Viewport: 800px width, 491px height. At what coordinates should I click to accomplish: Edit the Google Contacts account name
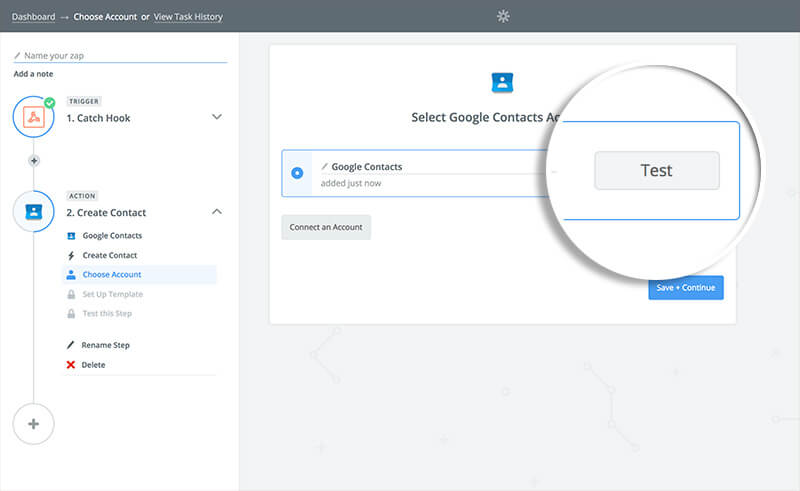[367, 167]
